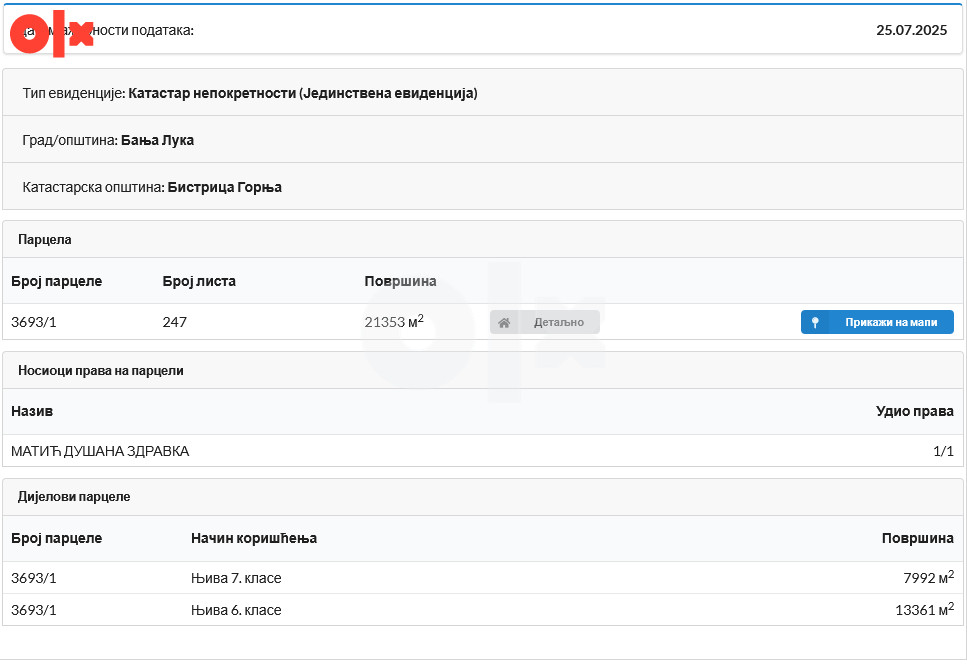Select the Град/општина Бања Лука row

483,140
